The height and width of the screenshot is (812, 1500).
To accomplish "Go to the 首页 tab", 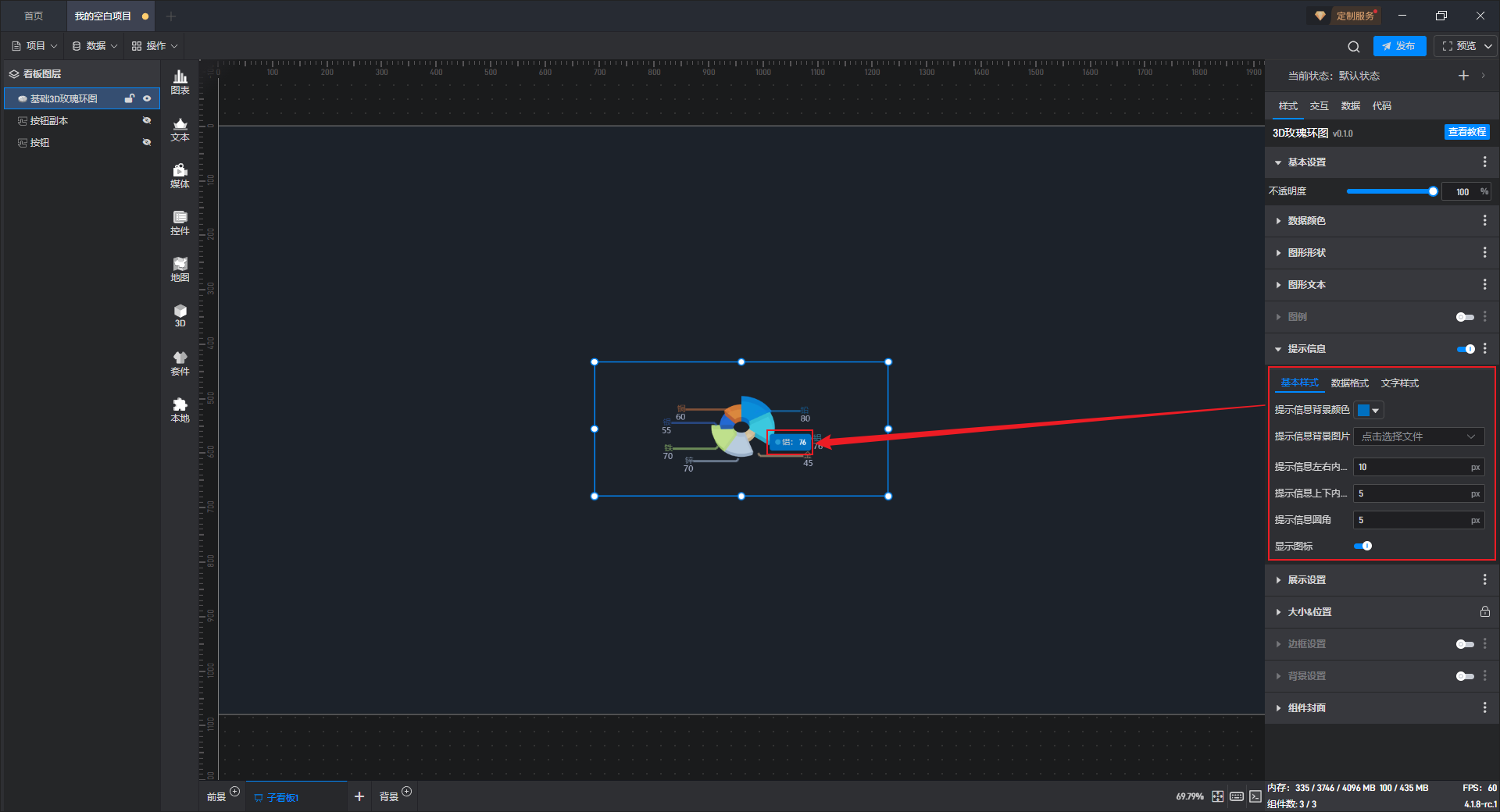I will (34, 16).
